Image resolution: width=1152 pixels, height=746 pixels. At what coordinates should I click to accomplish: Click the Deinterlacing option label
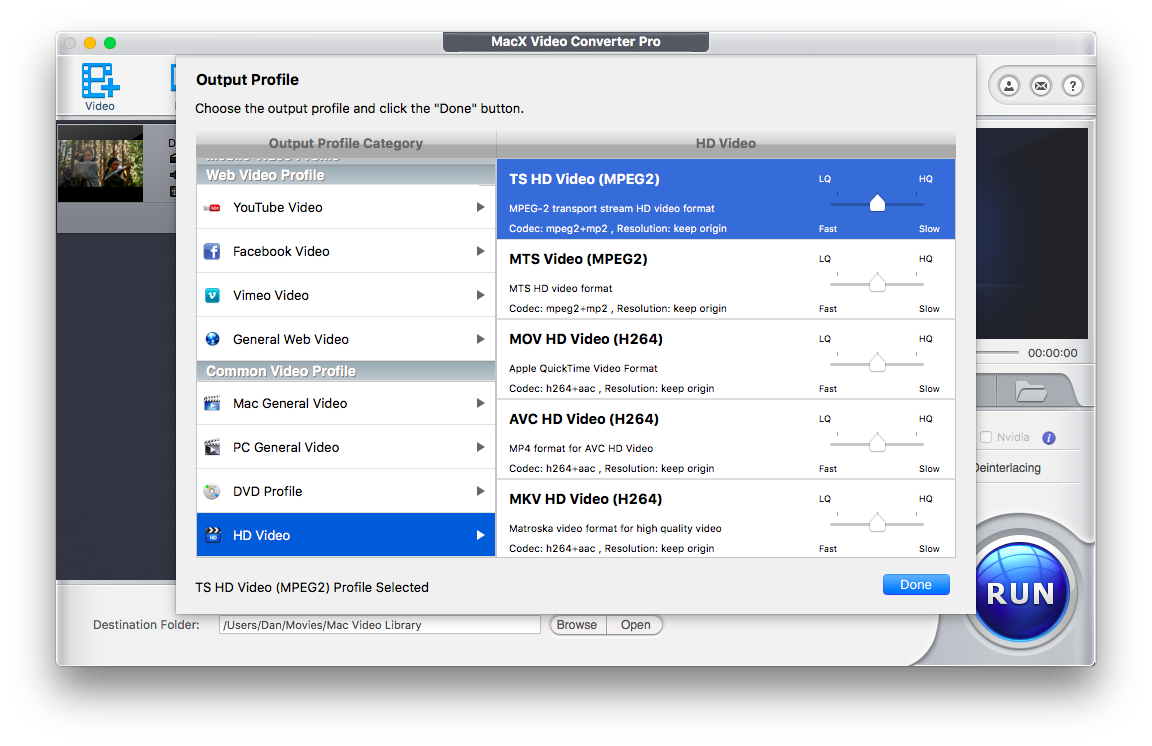1008,468
